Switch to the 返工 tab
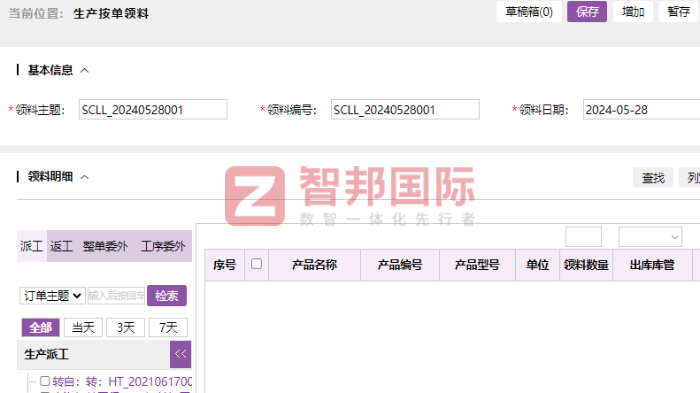Viewport: 700px width, 393px height. coord(61,246)
